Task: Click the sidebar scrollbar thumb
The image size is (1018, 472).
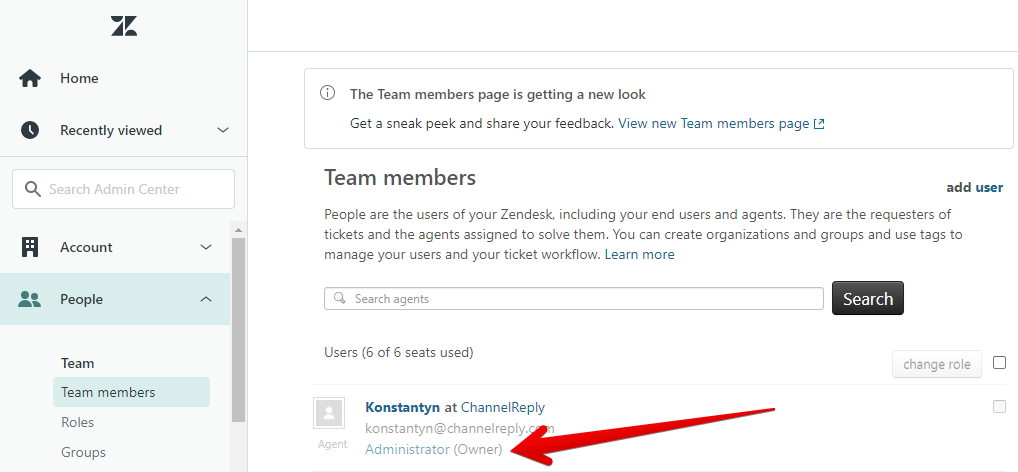Action: pos(238,329)
